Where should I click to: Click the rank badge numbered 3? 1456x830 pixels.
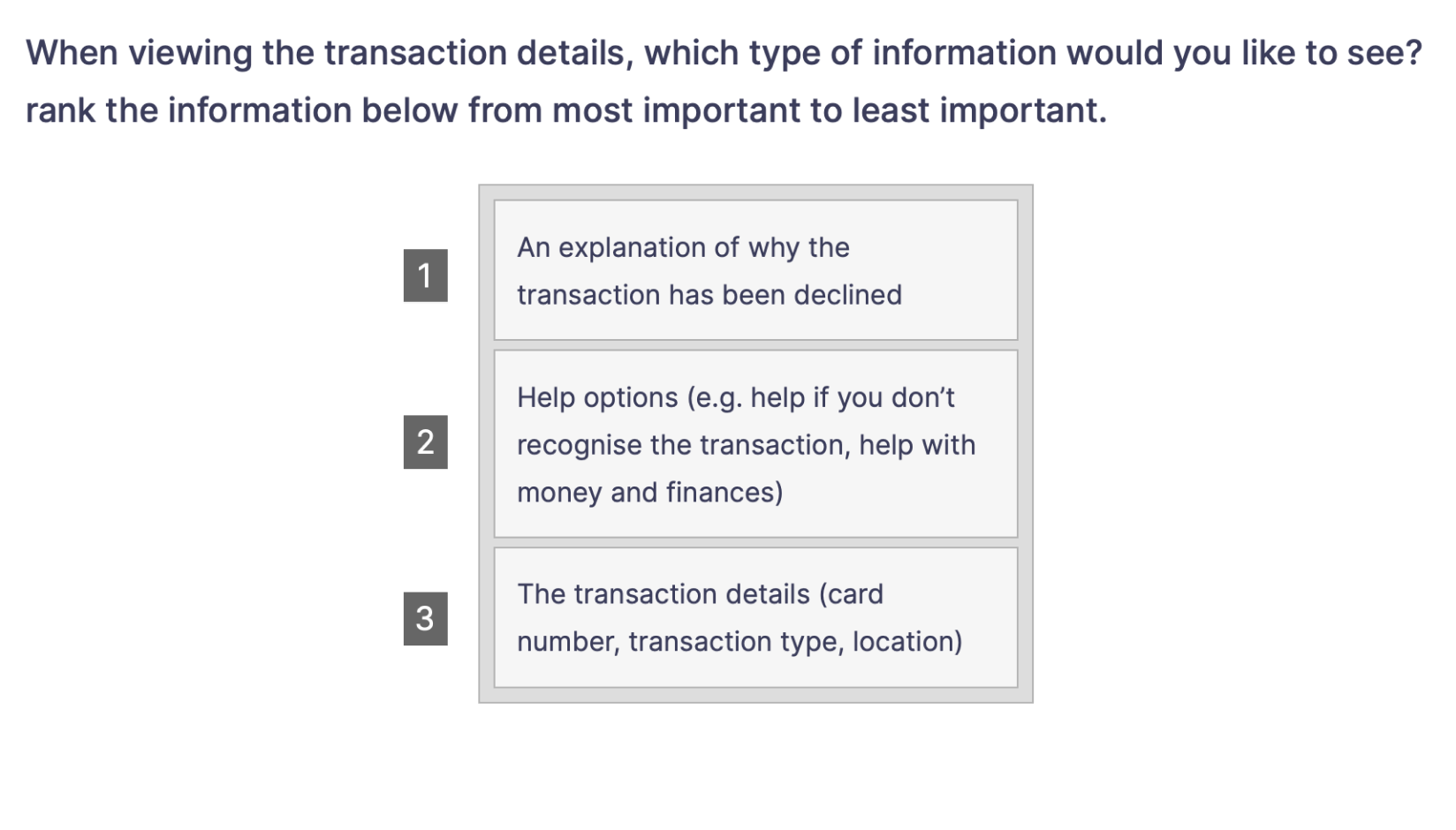[427, 619]
